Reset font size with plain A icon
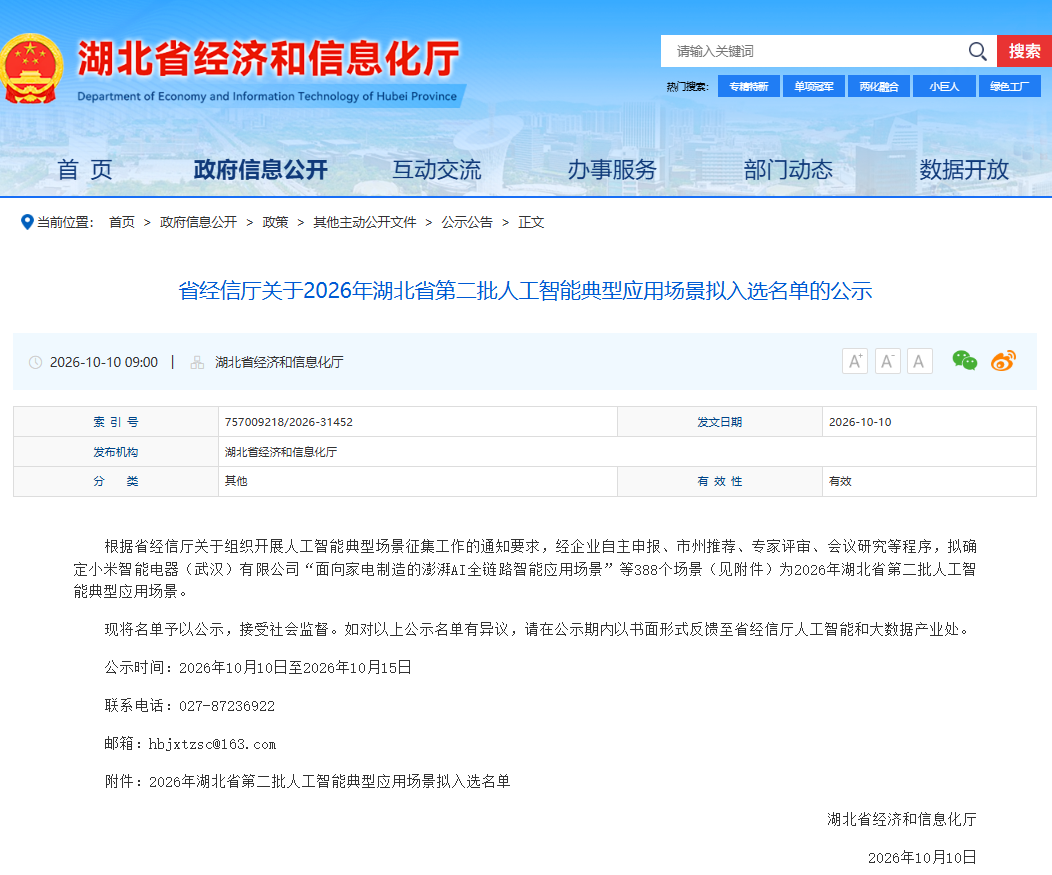 click(x=919, y=362)
